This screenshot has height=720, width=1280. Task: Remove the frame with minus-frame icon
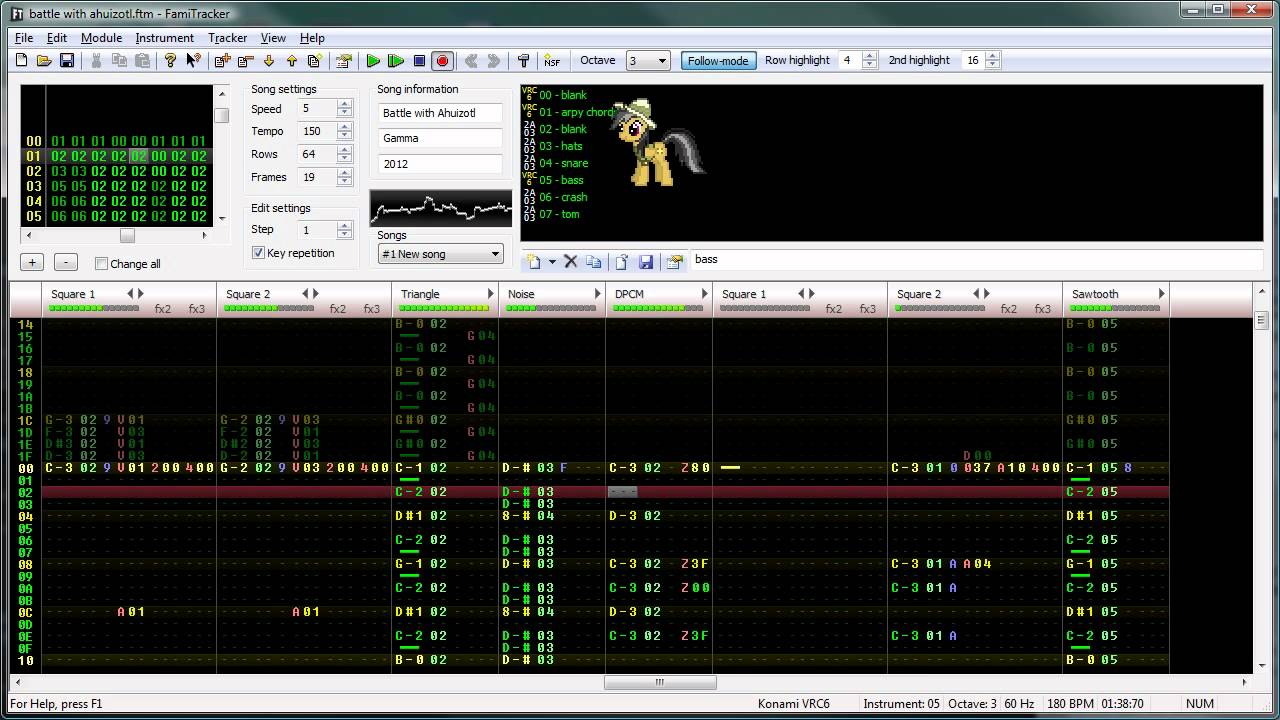[246, 61]
